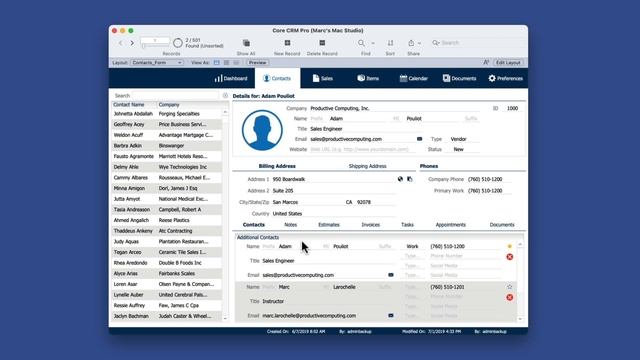The width and height of the screenshot is (640, 360).
Task: Go to the previous record arrow
Action: pos(120,42)
